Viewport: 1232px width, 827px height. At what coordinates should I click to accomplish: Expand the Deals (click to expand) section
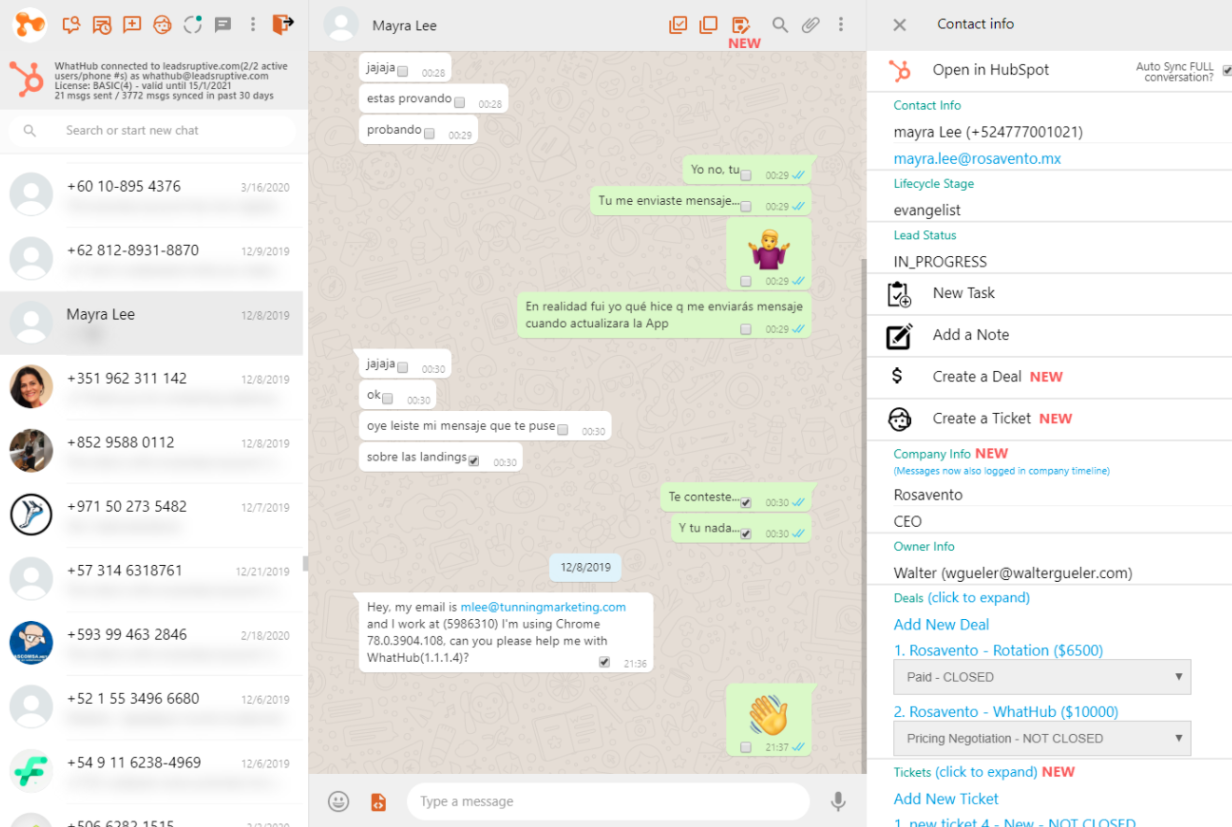point(961,598)
